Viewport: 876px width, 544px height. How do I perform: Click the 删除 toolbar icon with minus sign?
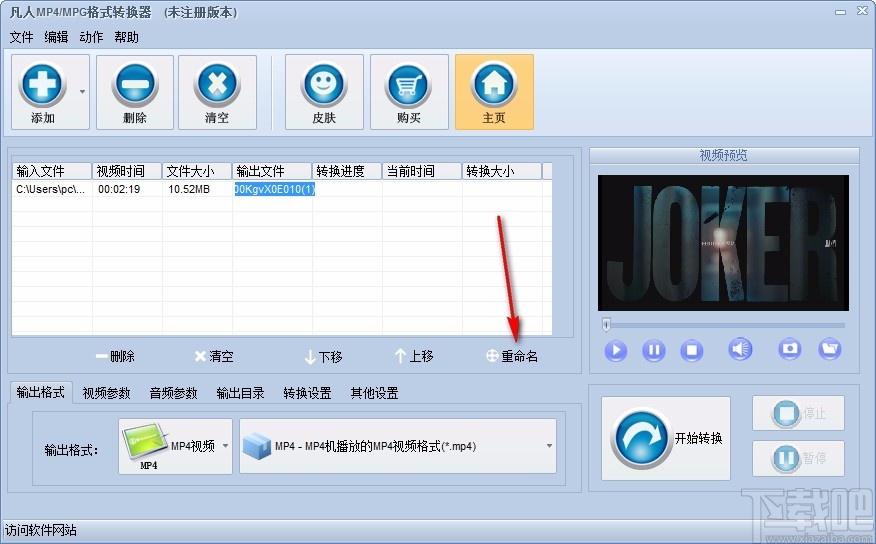coord(135,92)
